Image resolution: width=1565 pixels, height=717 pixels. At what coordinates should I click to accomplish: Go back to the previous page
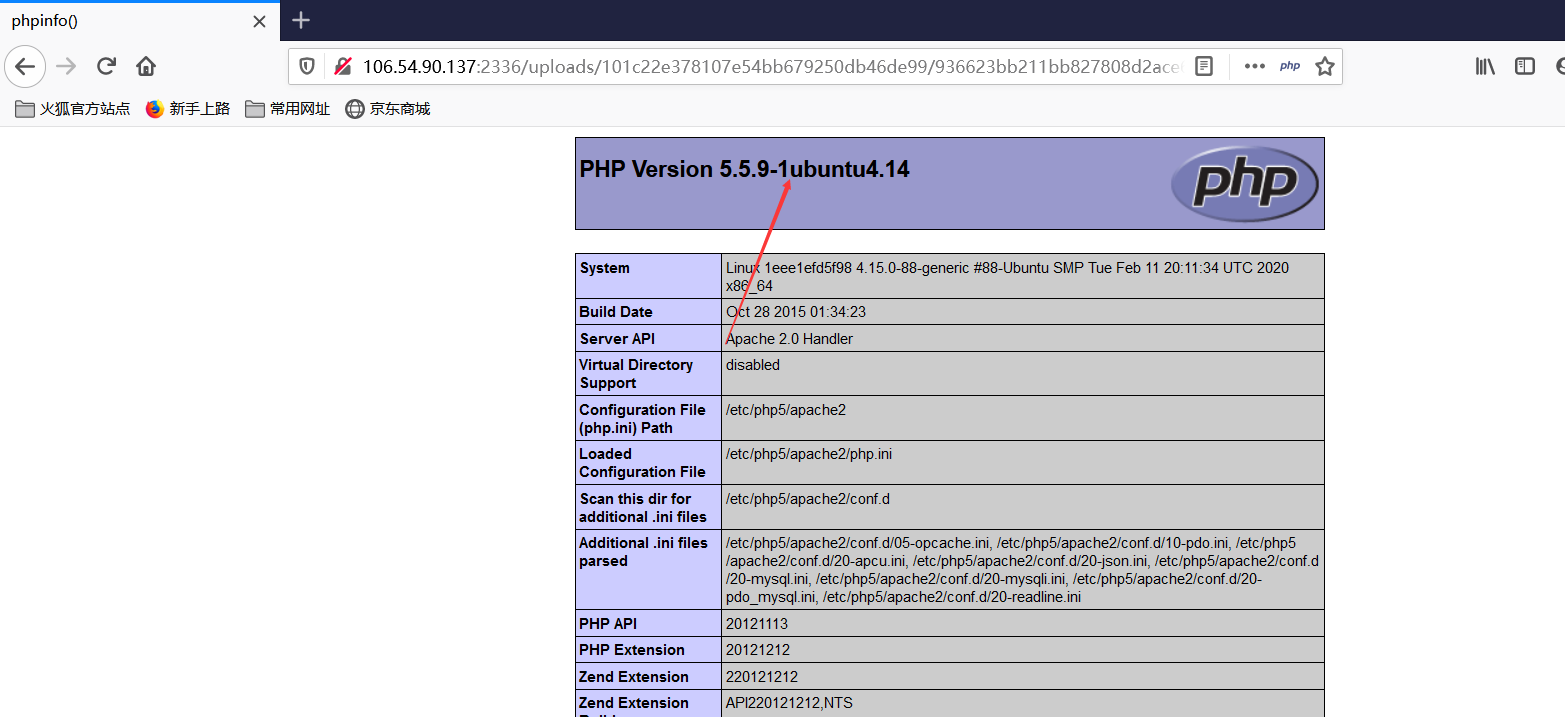click(x=26, y=67)
